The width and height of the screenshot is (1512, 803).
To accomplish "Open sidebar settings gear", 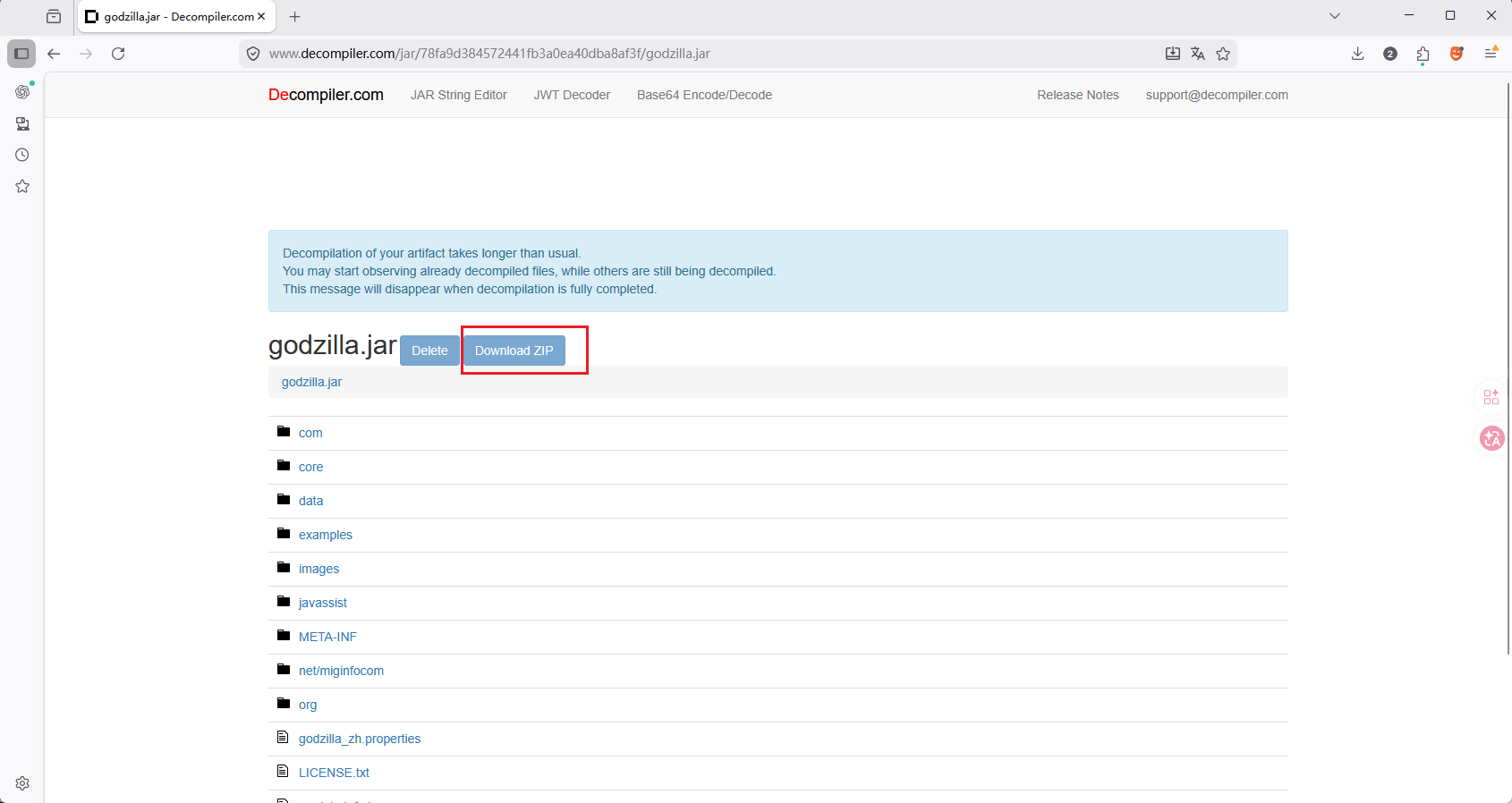I will tap(22, 783).
